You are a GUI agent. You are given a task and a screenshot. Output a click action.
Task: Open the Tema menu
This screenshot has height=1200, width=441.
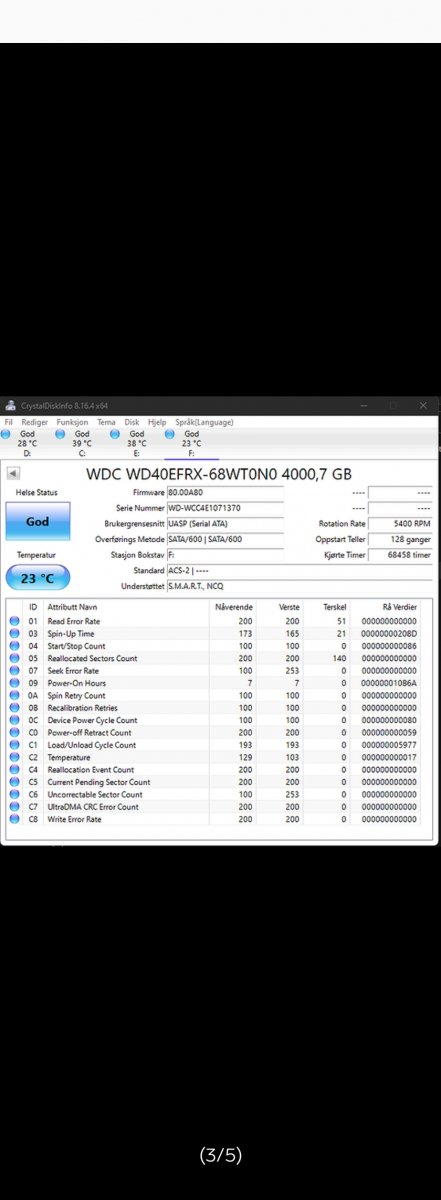106,423
